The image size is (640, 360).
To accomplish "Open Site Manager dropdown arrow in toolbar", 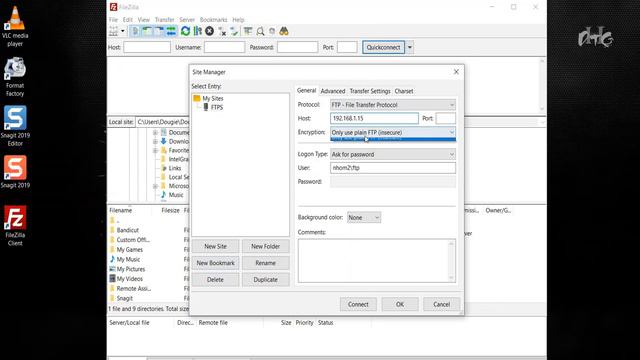I will pyautogui.click(x=123, y=31).
